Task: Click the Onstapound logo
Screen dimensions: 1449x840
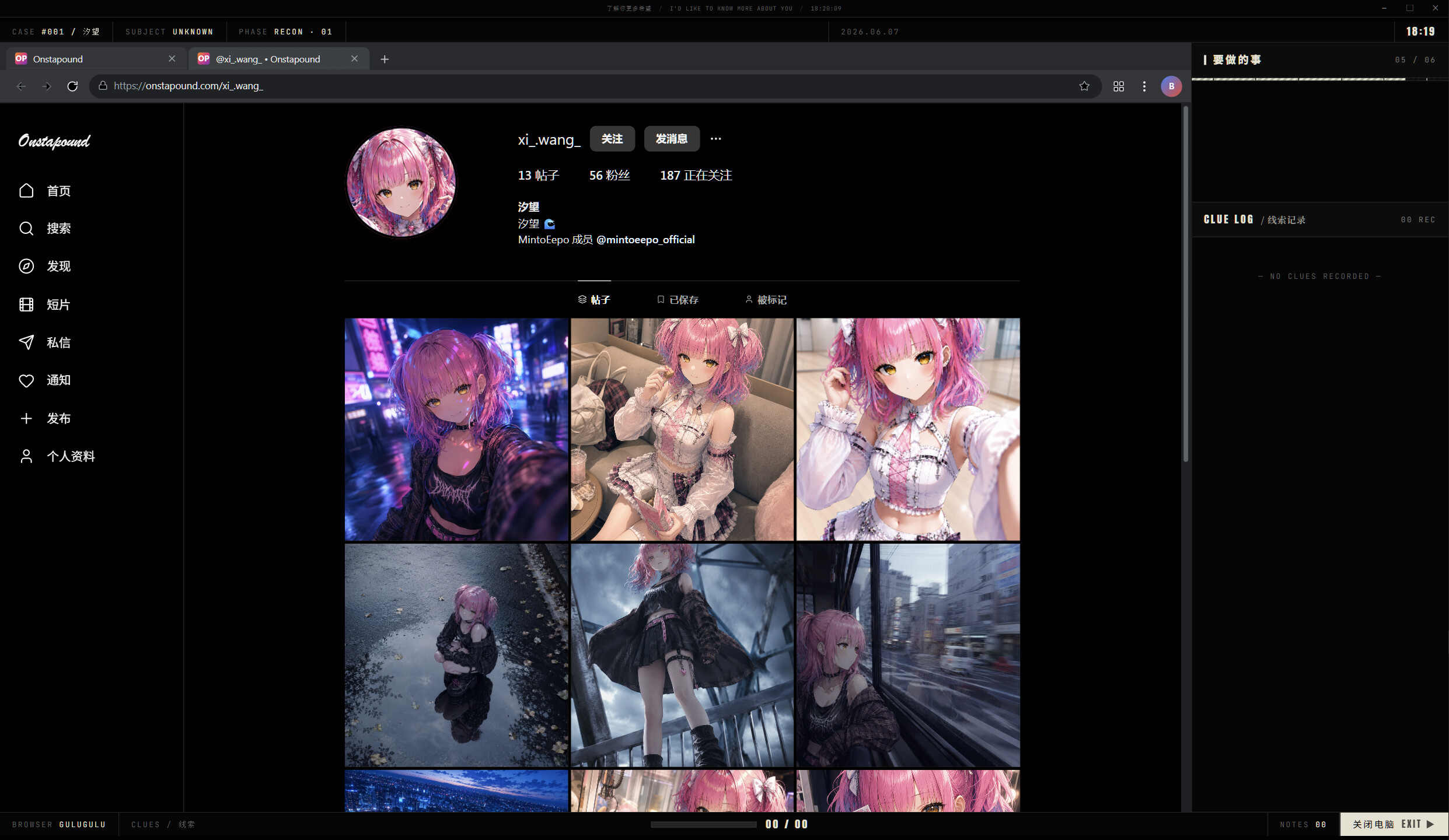Action: tap(54, 142)
